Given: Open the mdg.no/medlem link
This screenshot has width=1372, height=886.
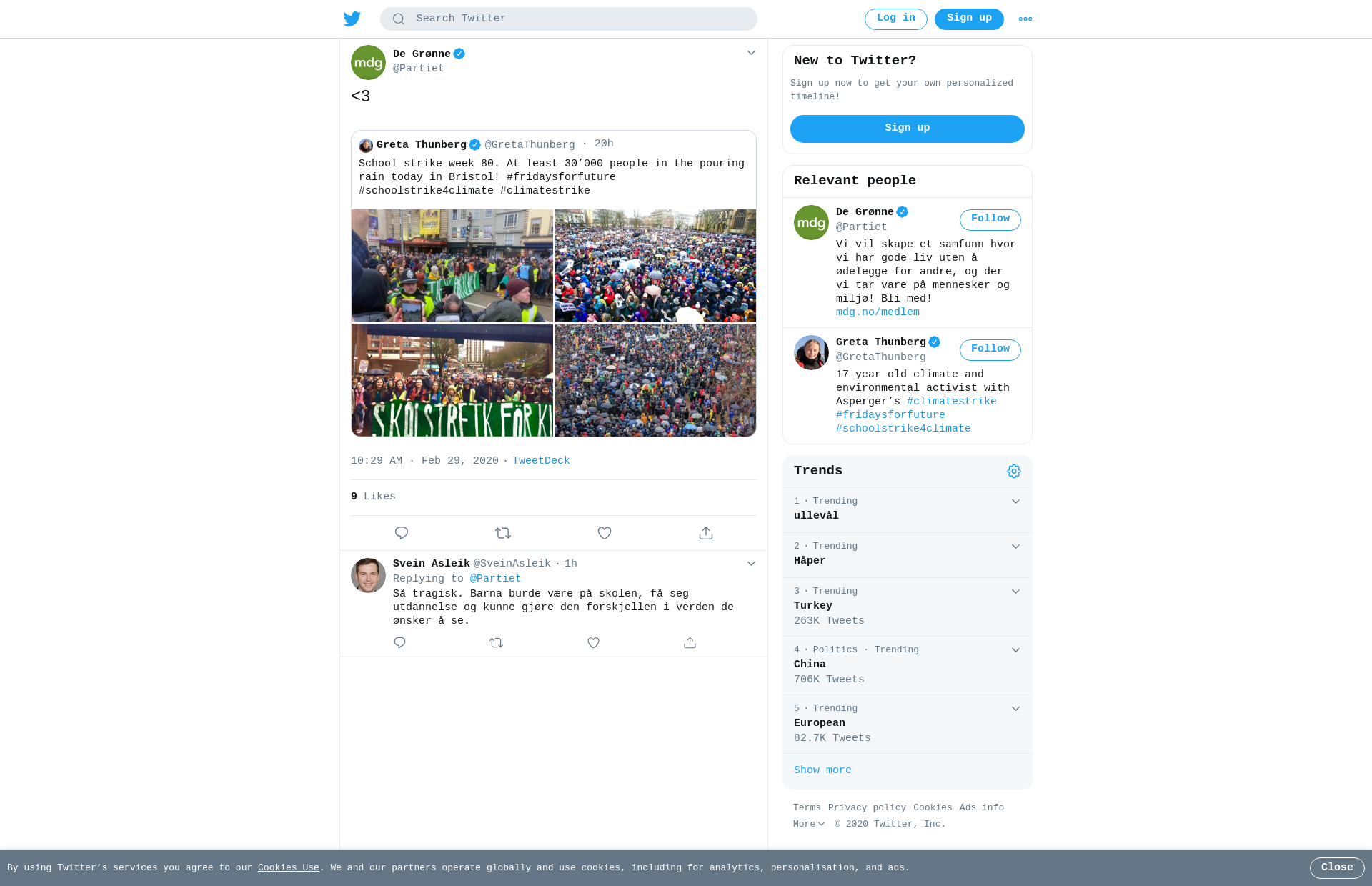Looking at the screenshot, I should point(878,312).
